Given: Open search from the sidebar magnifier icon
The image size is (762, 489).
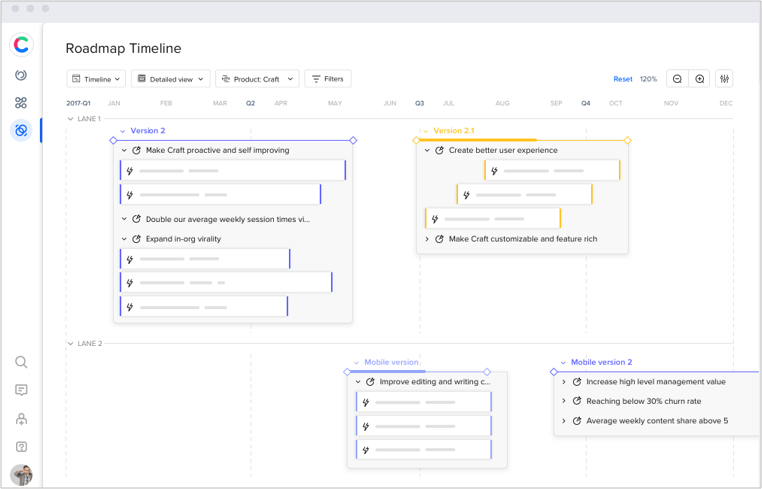Looking at the screenshot, I should point(21,362).
